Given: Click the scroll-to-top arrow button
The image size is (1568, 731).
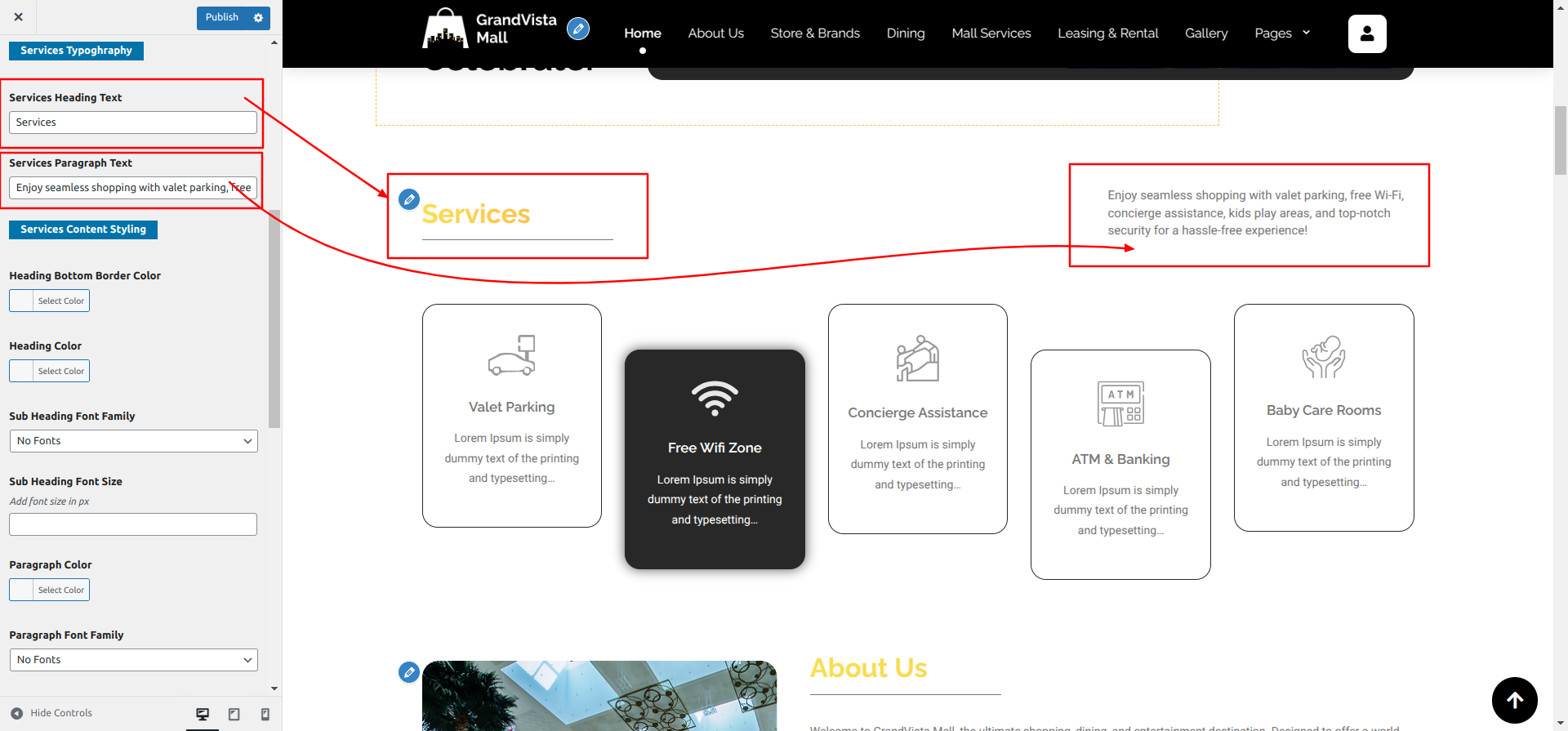Looking at the screenshot, I should 1514,700.
